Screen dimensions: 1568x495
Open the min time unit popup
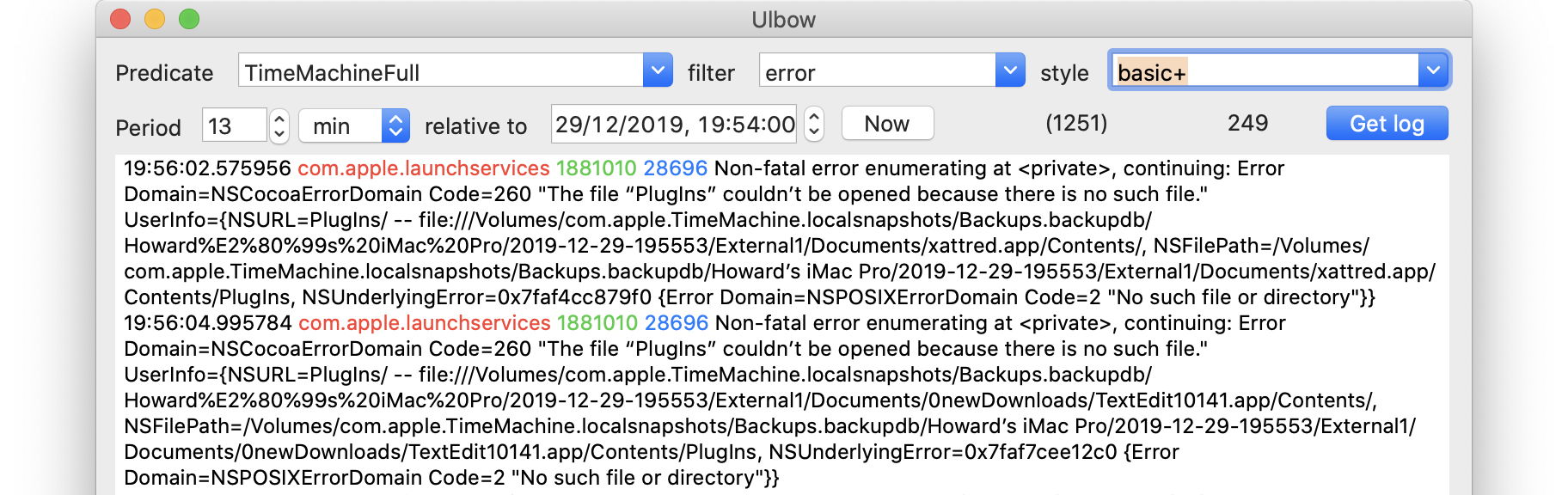pos(353,125)
